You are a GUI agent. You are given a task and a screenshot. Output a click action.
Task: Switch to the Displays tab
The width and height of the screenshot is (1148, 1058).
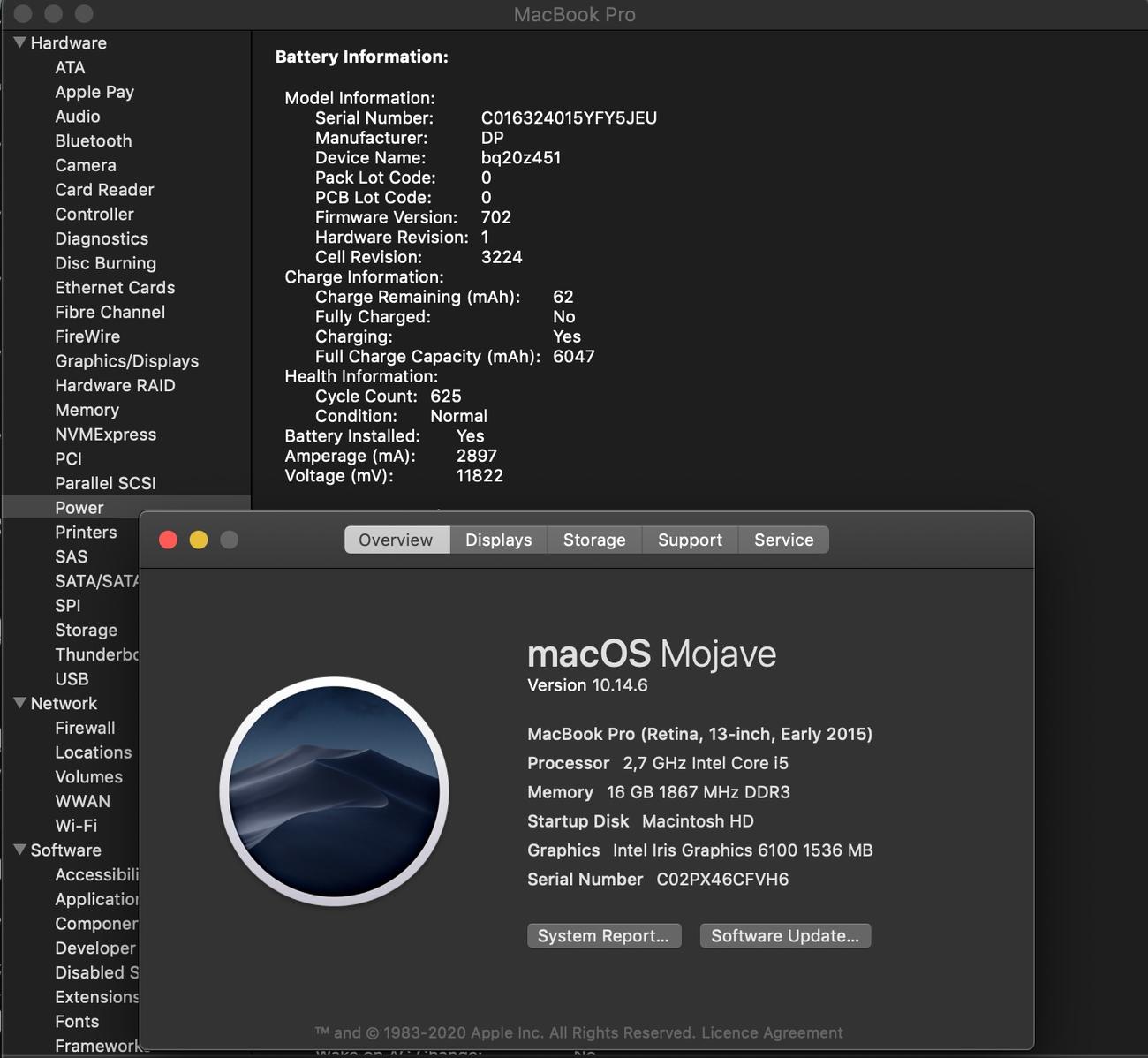click(498, 540)
